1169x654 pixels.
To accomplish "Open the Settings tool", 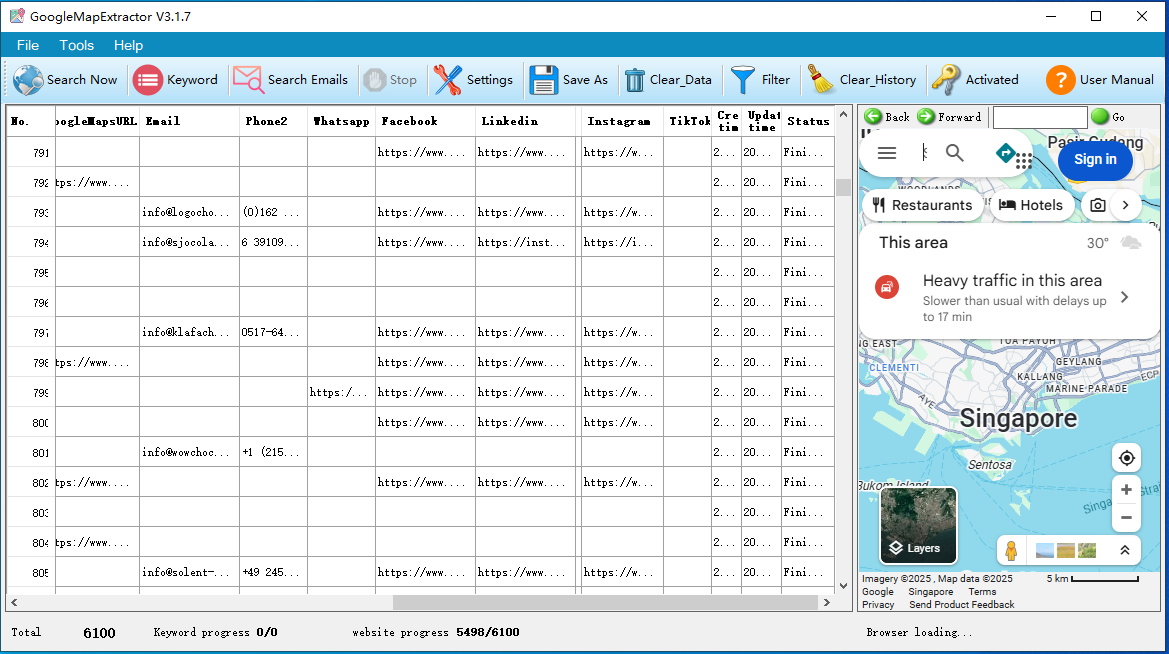I will (474, 80).
